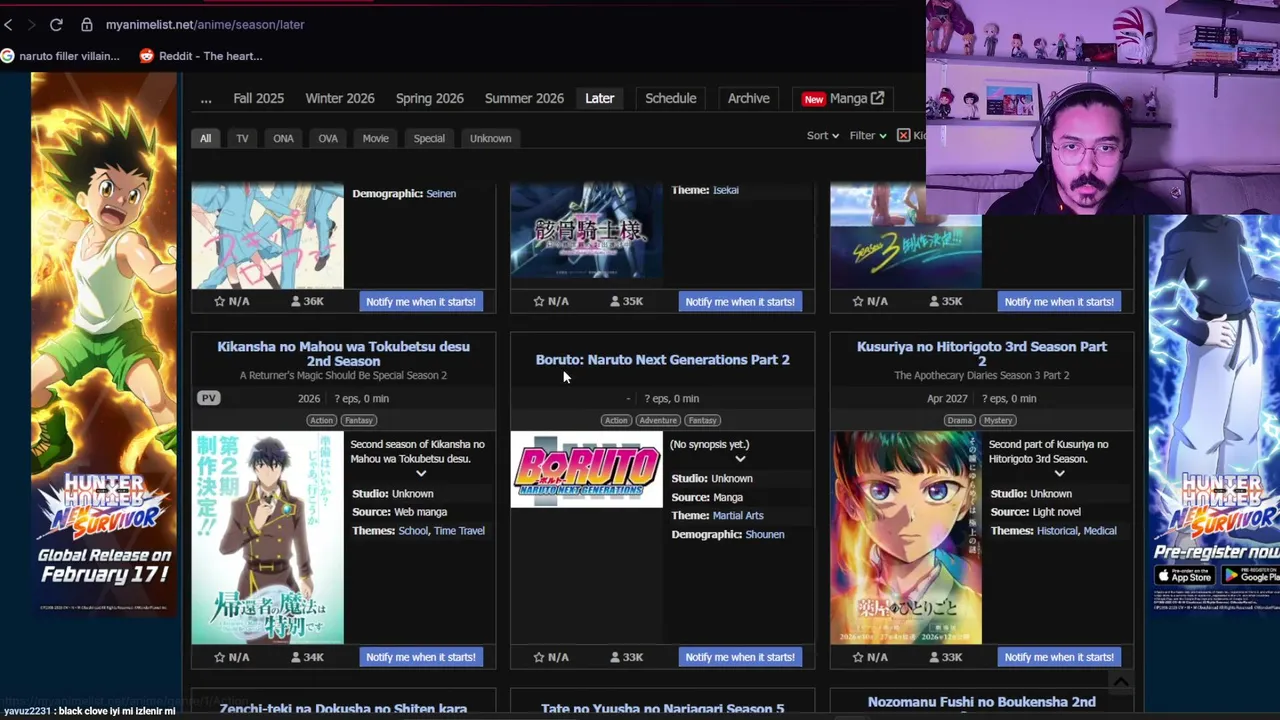Open the Summer 2026 season tab
Image resolution: width=1280 pixels, height=720 pixels.
[x=524, y=98]
